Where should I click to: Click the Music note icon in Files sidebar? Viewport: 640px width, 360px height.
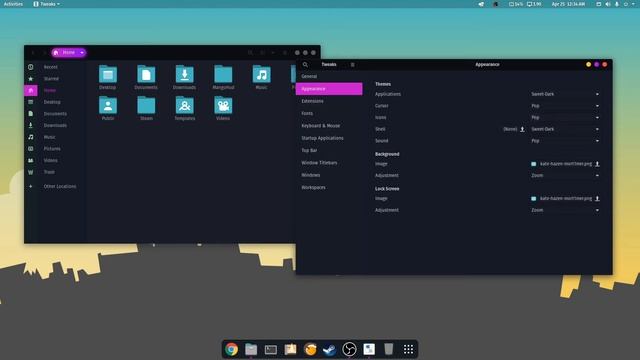[31, 137]
